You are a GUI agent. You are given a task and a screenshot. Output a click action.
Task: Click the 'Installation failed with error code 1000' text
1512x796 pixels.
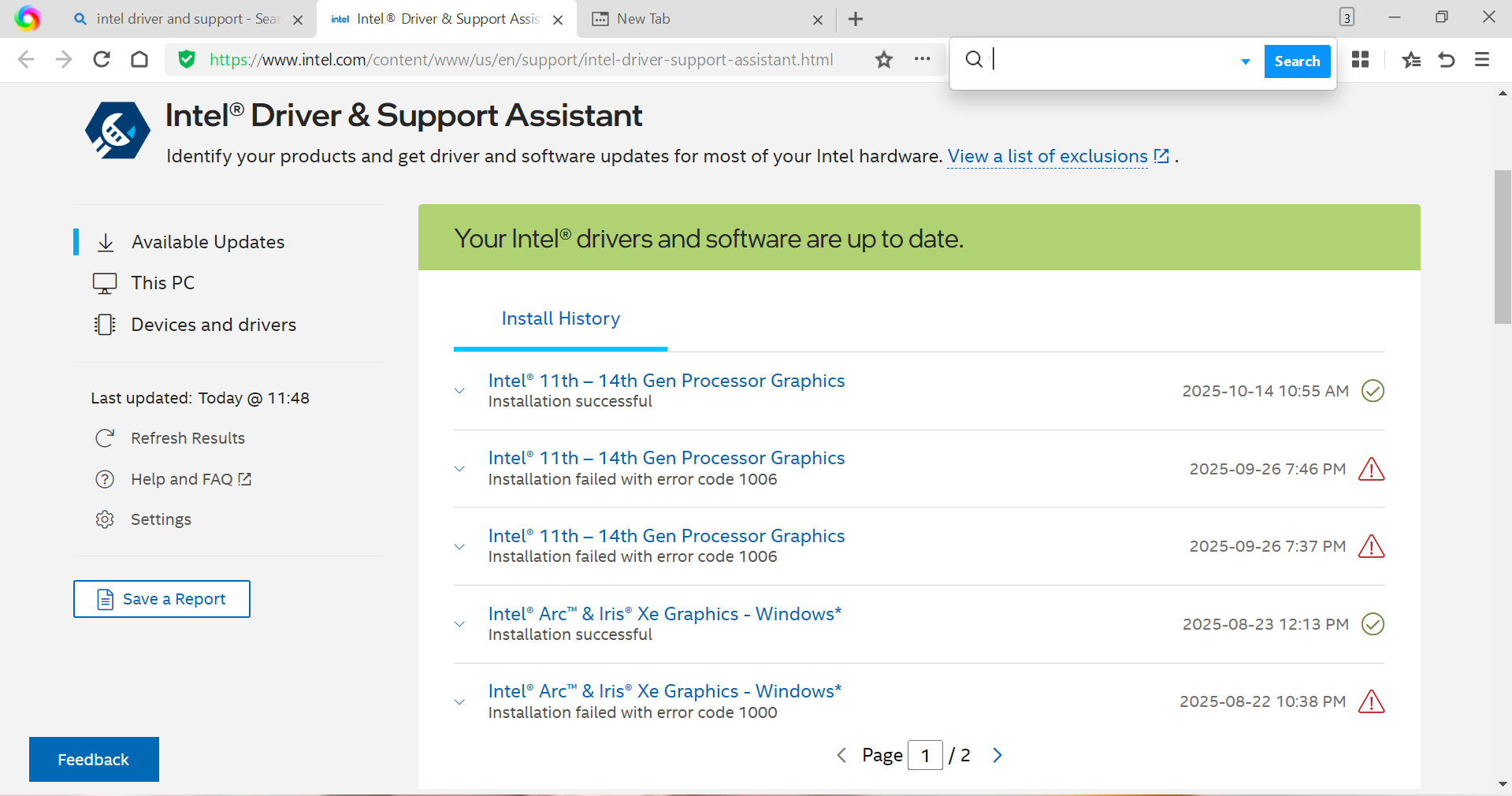tap(633, 712)
